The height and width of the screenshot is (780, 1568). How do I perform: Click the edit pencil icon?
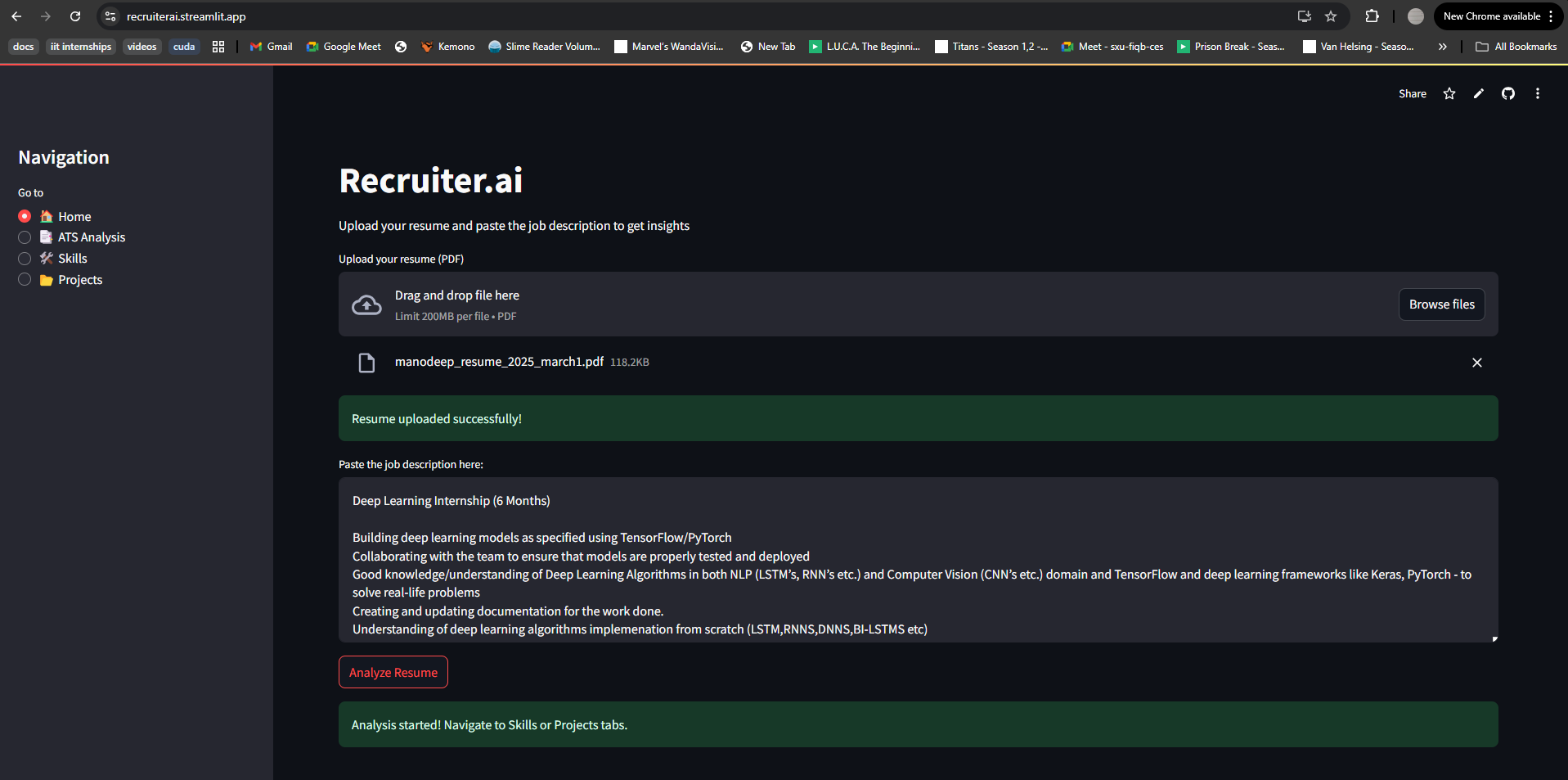pyautogui.click(x=1478, y=94)
